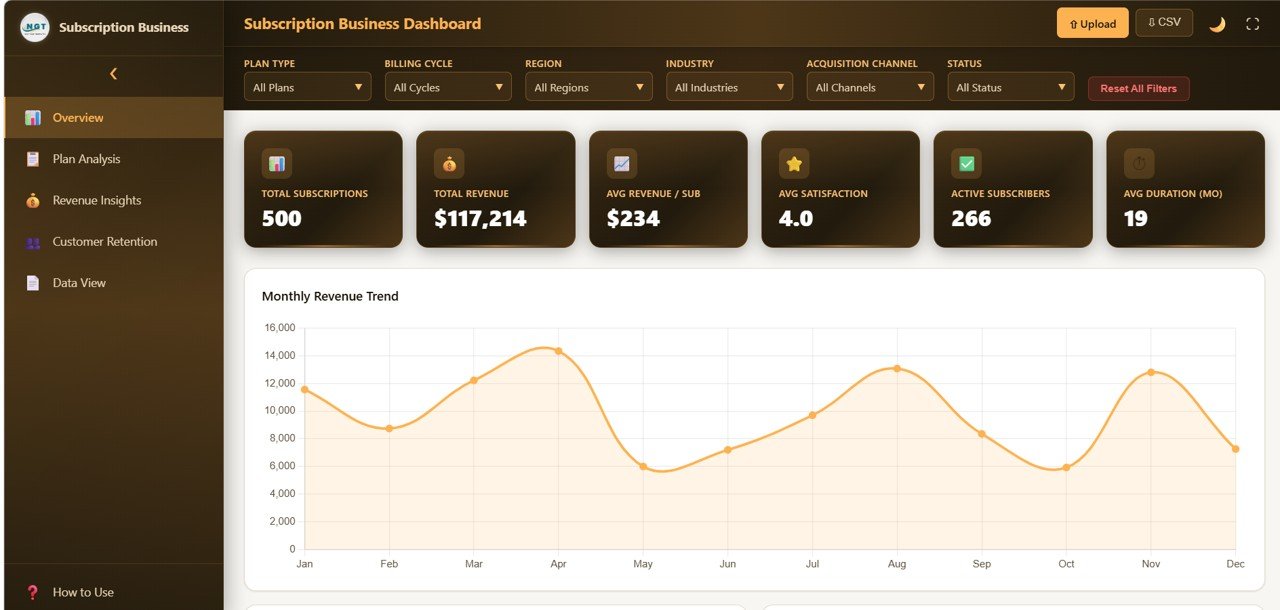Toggle dark mode with the moon icon

pyautogui.click(x=1217, y=22)
